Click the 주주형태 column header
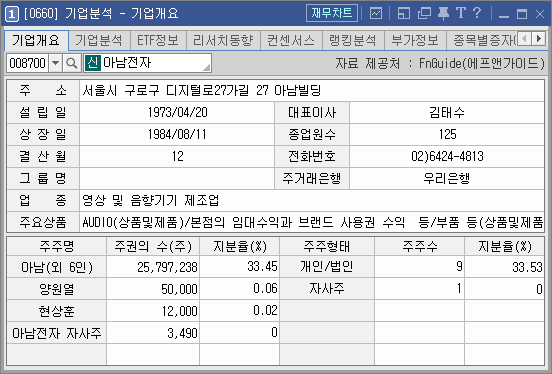 [327, 246]
